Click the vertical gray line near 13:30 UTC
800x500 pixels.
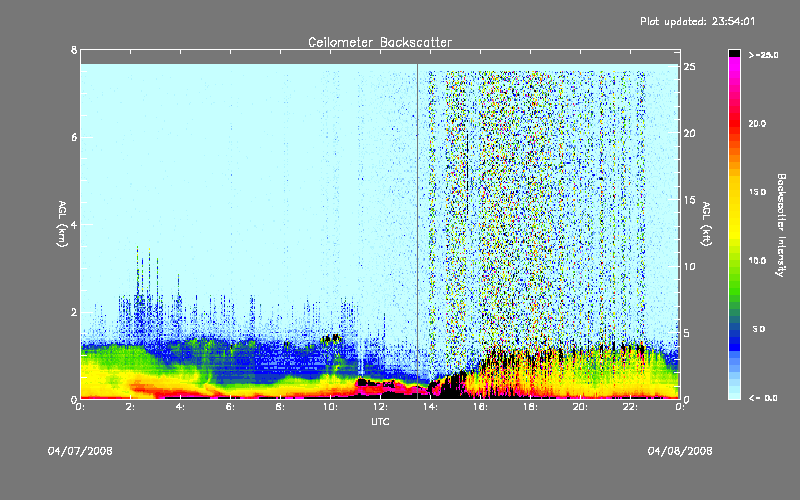point(417,231)
